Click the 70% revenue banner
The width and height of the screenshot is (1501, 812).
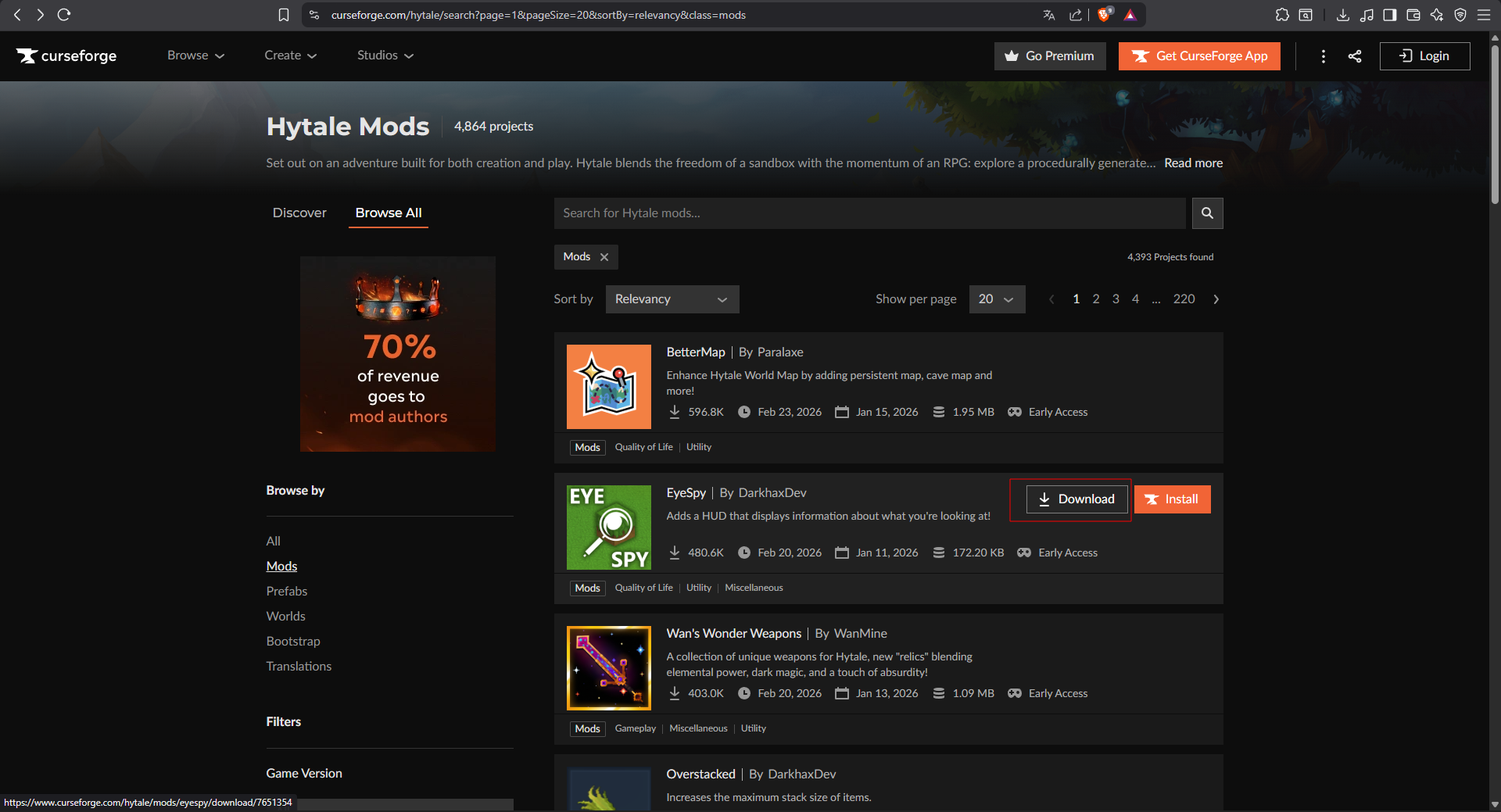pos(398,354)
